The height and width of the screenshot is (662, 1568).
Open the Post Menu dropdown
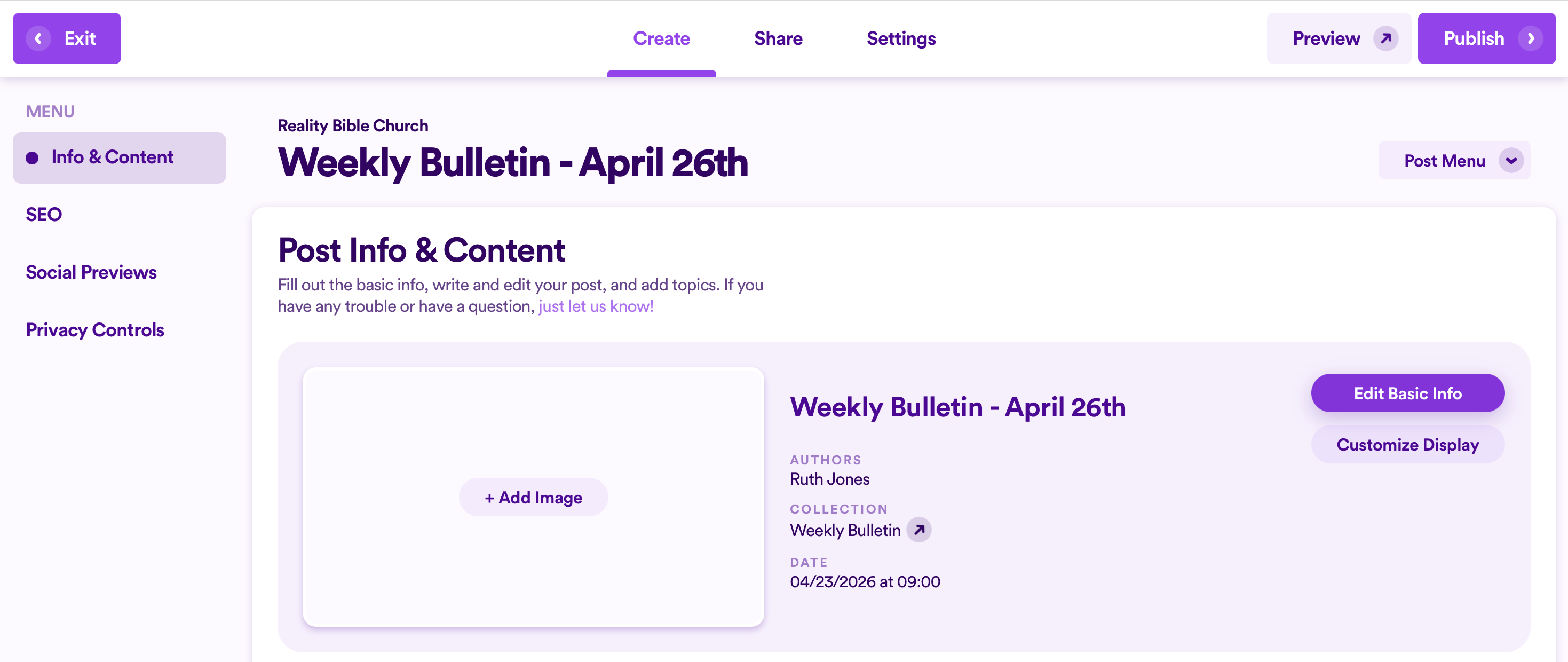click(x=1454, y=161)
